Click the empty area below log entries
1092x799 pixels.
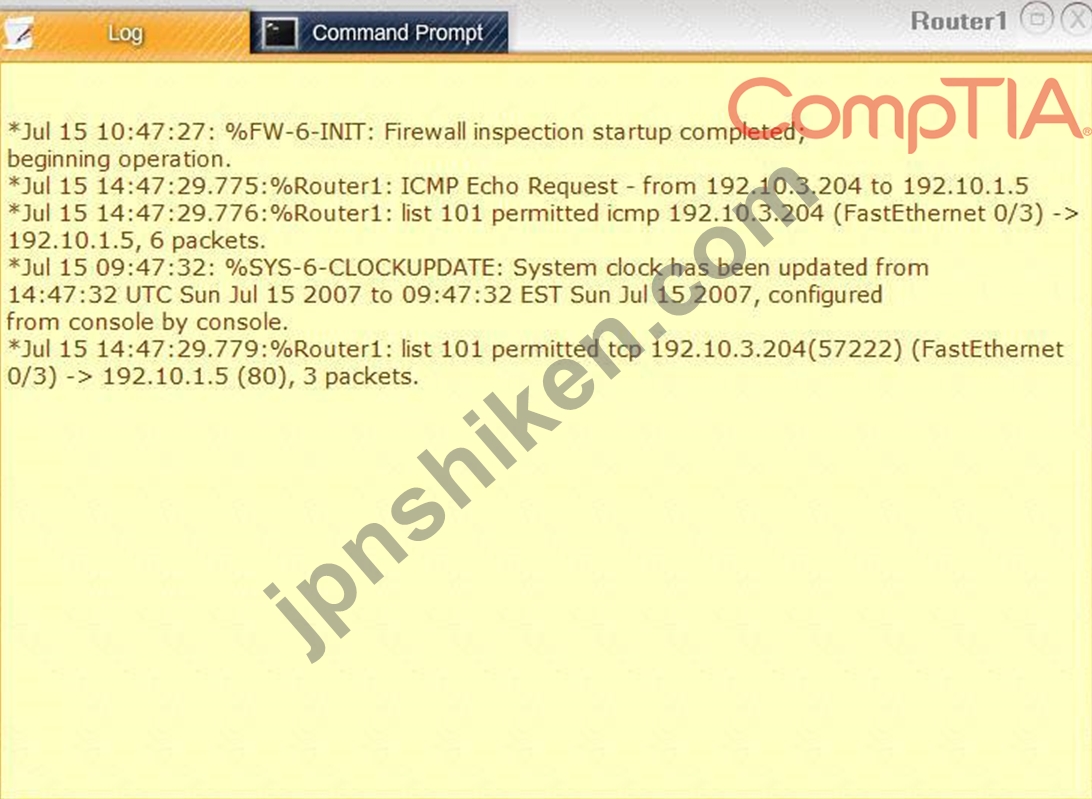(546, 592)
